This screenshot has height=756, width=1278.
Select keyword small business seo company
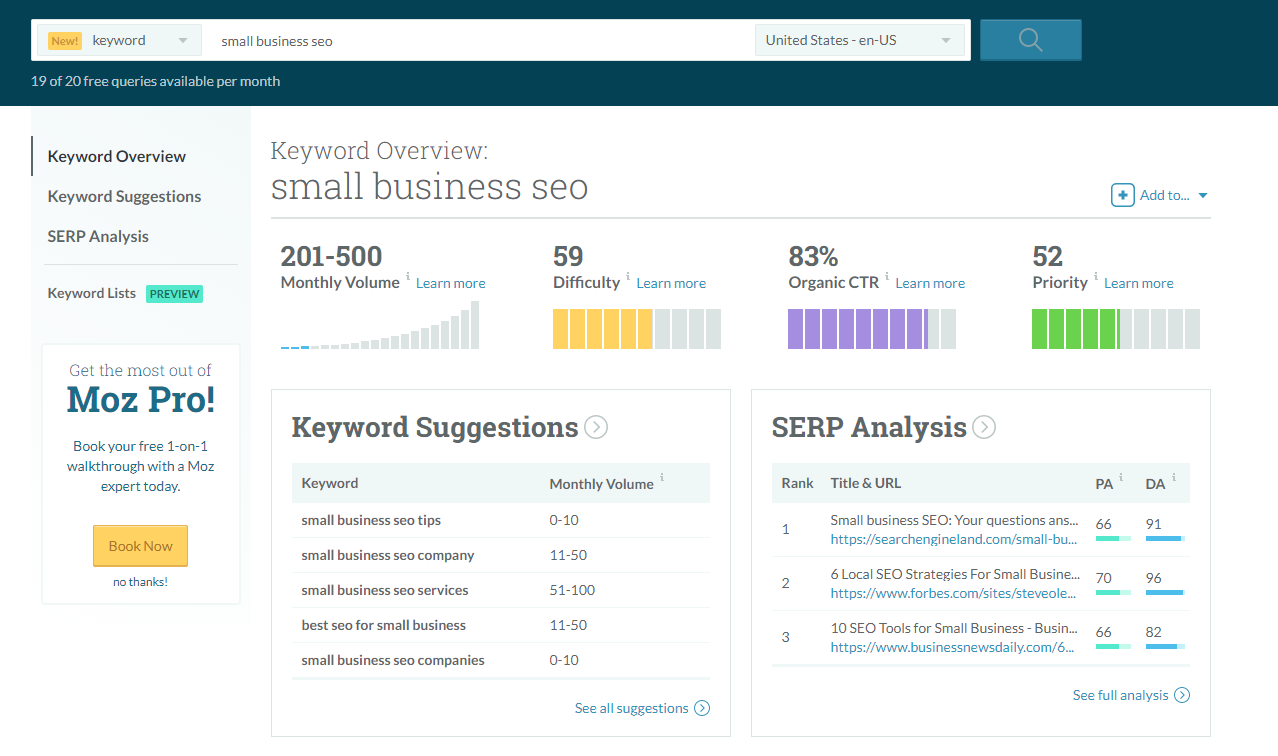click(388, 555)
